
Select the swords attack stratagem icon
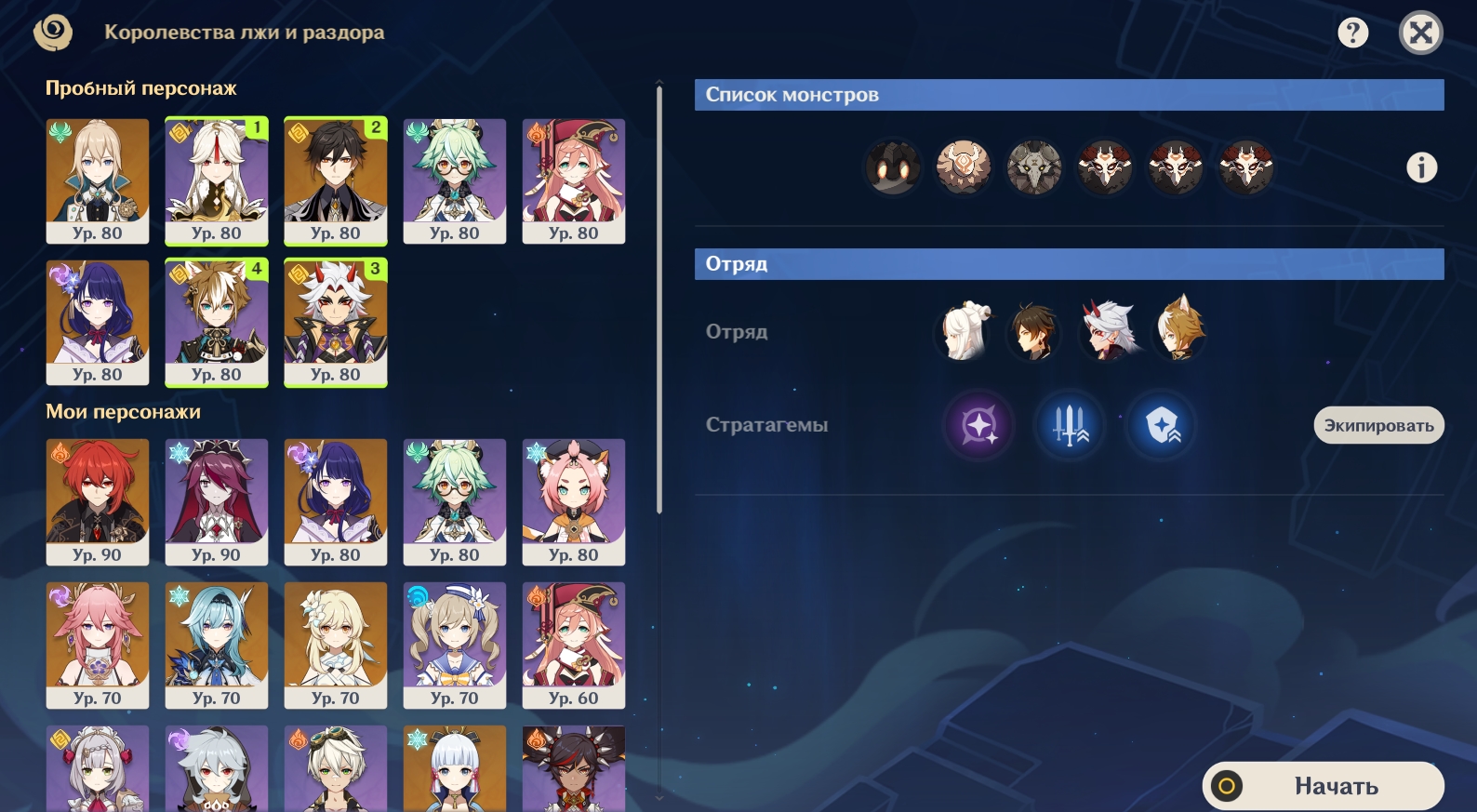pos(1070,425)
